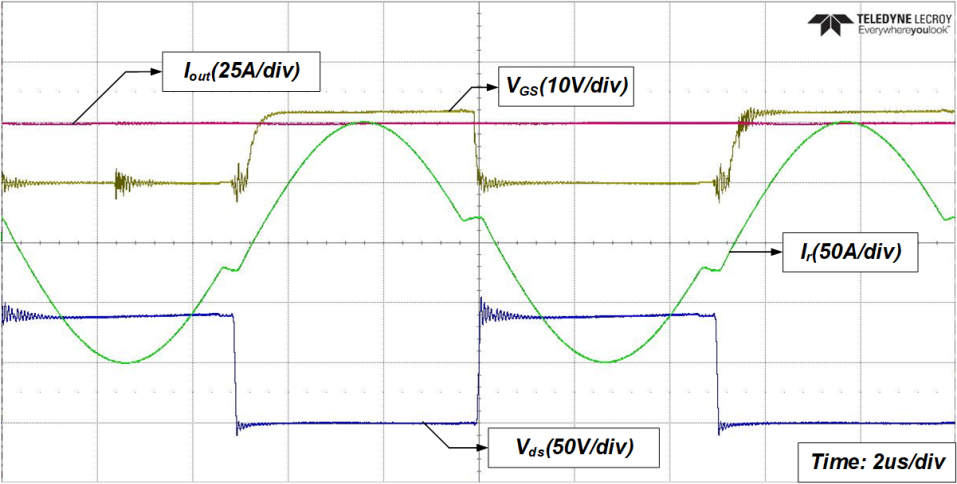Click first trough of green Ir waveform
Viewport: 957px width, 484px height.
pyautogui.click(x=125, y=361)
